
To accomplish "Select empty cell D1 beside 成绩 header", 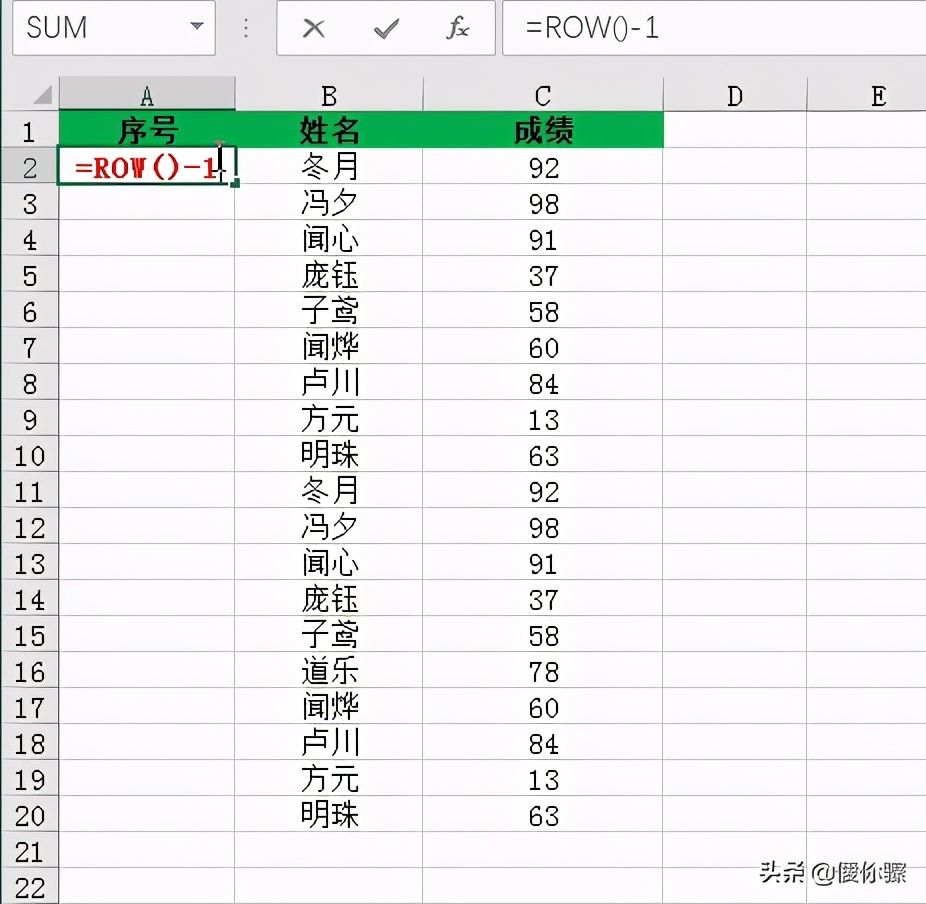I will click(x=735, y=130).
